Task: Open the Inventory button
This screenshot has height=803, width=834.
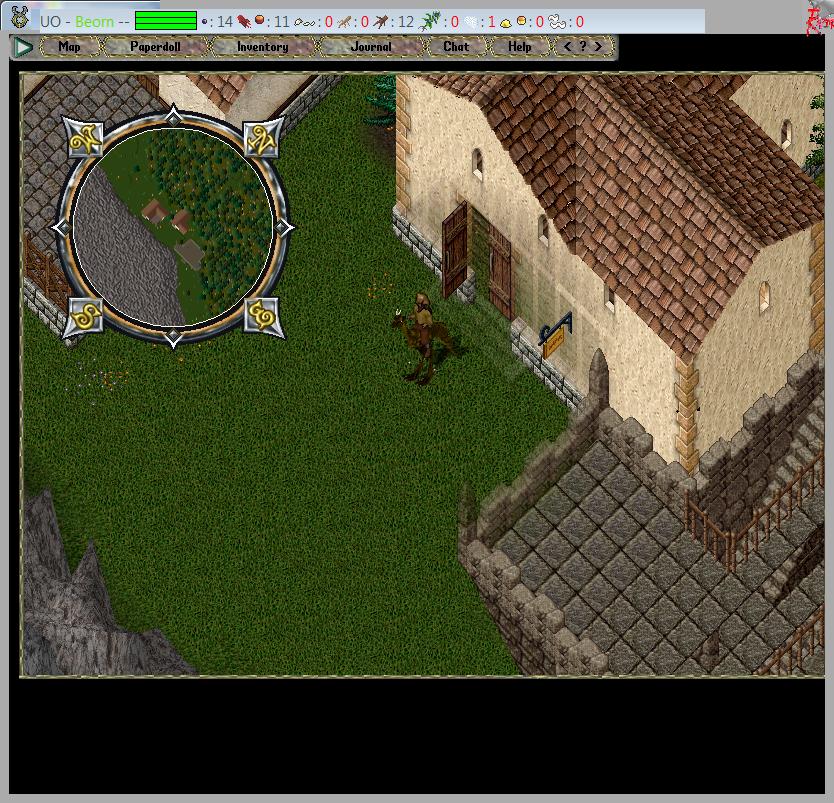Action: coord(262,47)
